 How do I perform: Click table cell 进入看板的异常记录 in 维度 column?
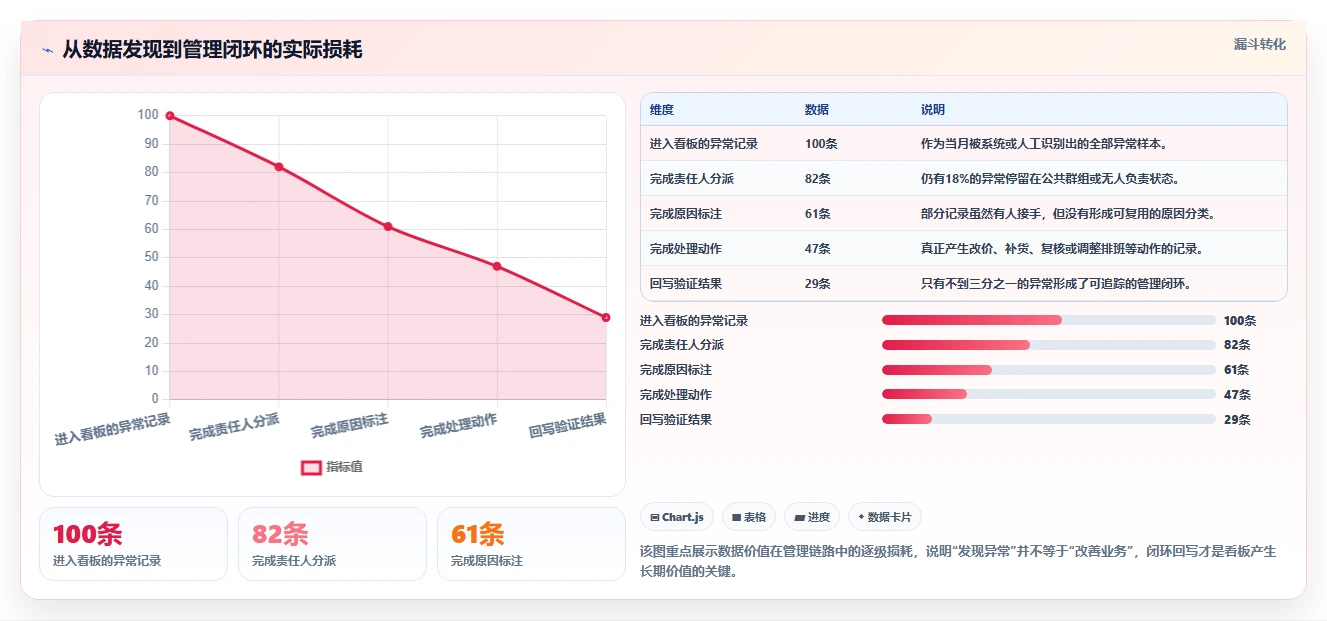(704, 144)
